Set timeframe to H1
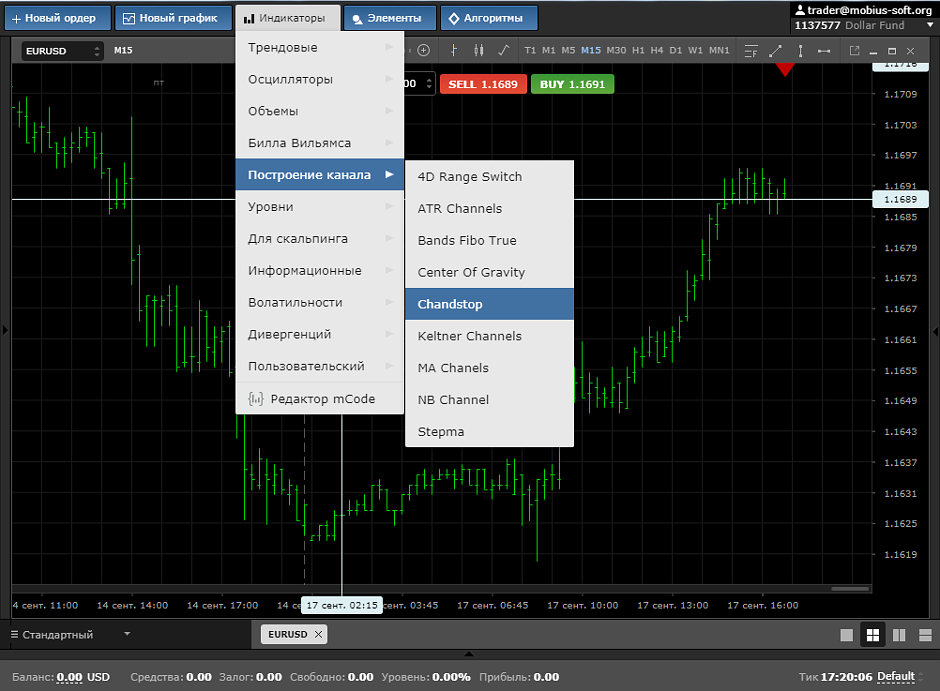940x691 pixels. [638, 50]
